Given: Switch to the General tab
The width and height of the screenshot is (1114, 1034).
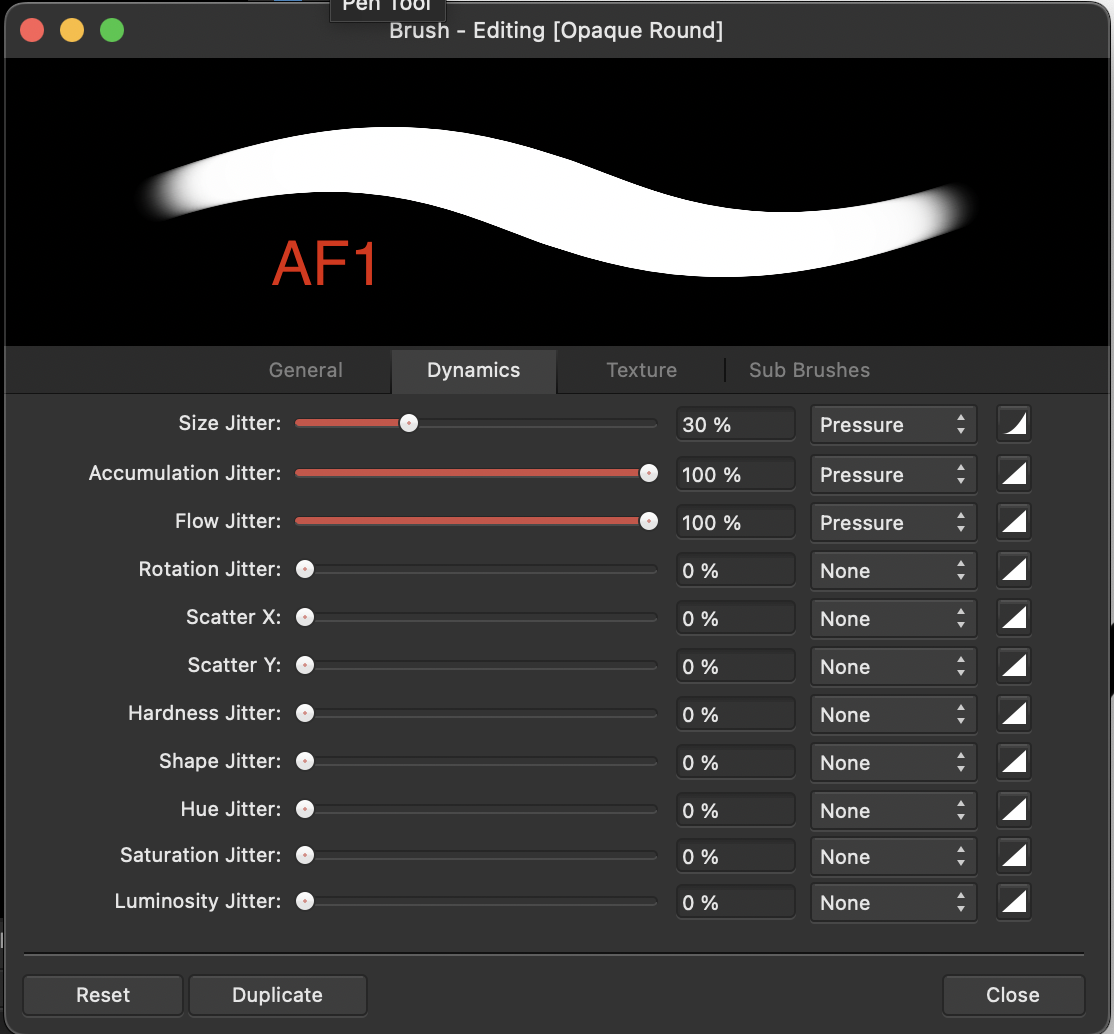Looking at the screenshot, I should [x=305, y=370].
